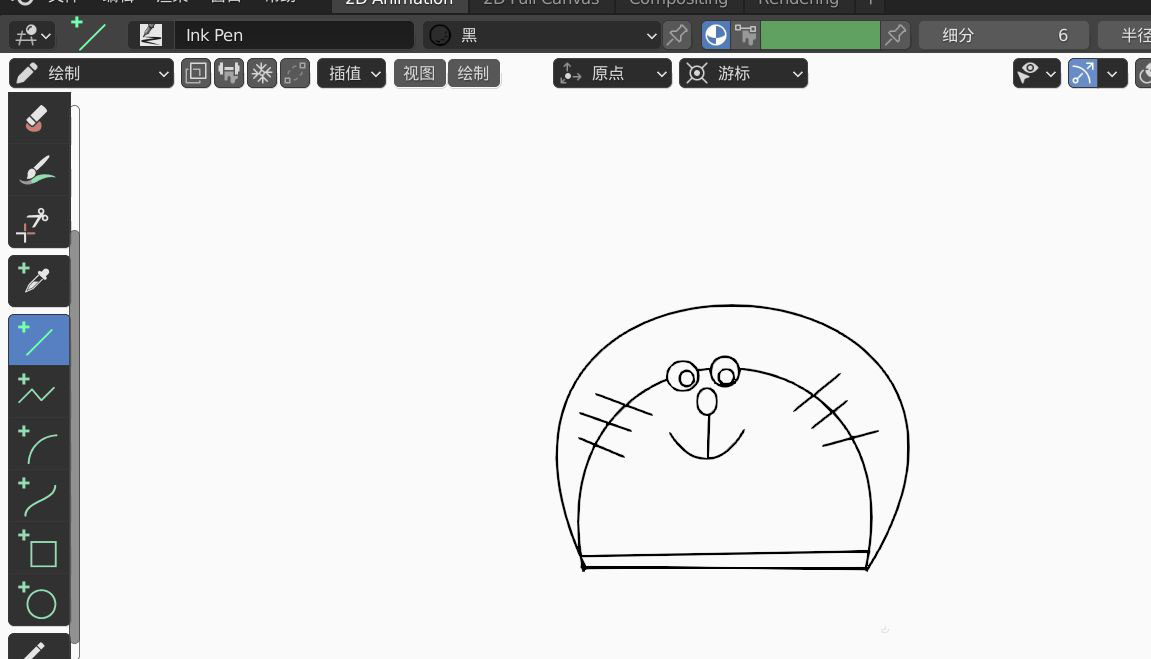Pin the 黑 material
This screenshot has height=659, width=1151.
pos(677,35)
